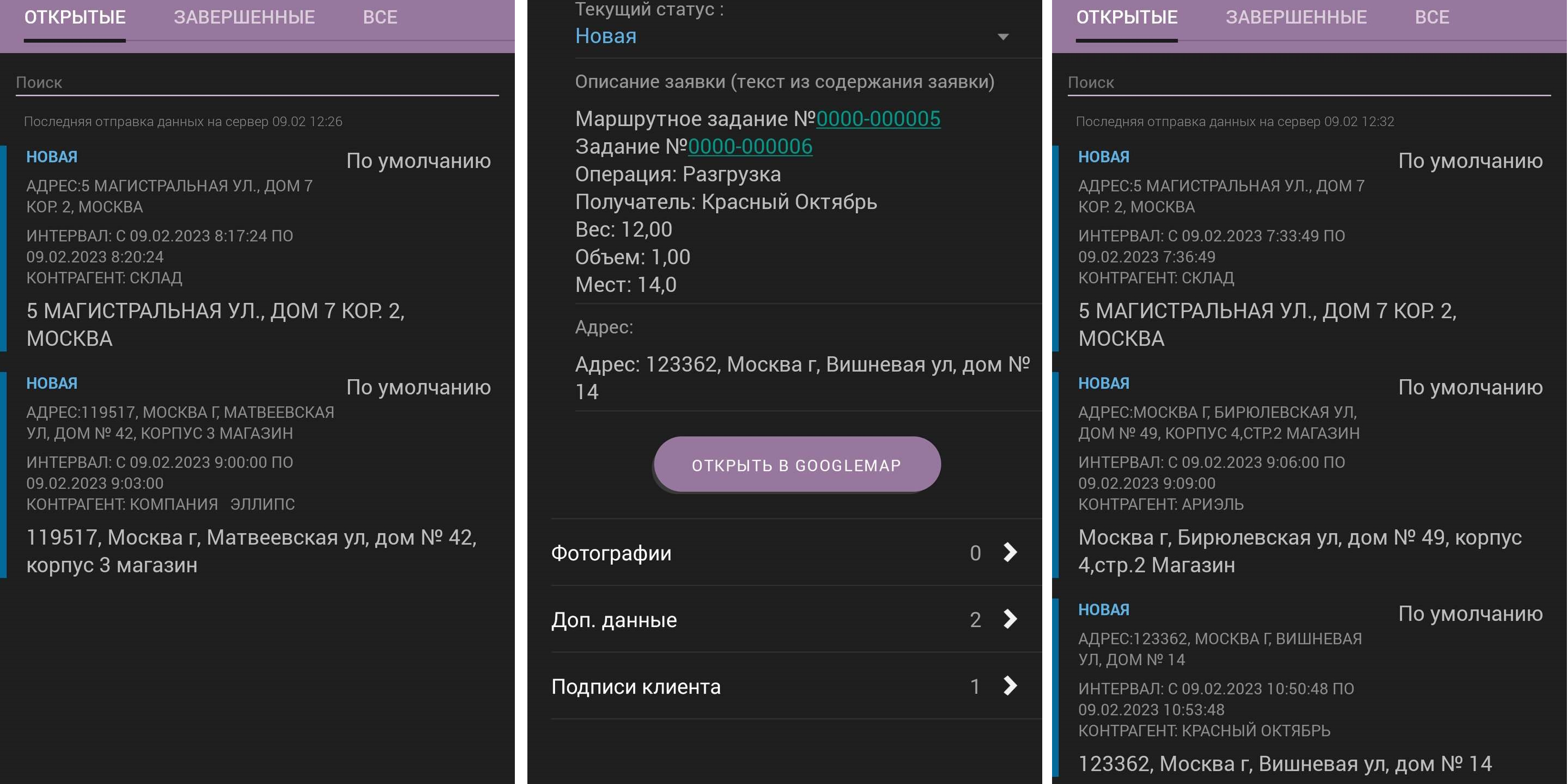Tap the Фотографии row counter zero
The width and height of the screenshot is (1568, 784).
click(976, 552)
